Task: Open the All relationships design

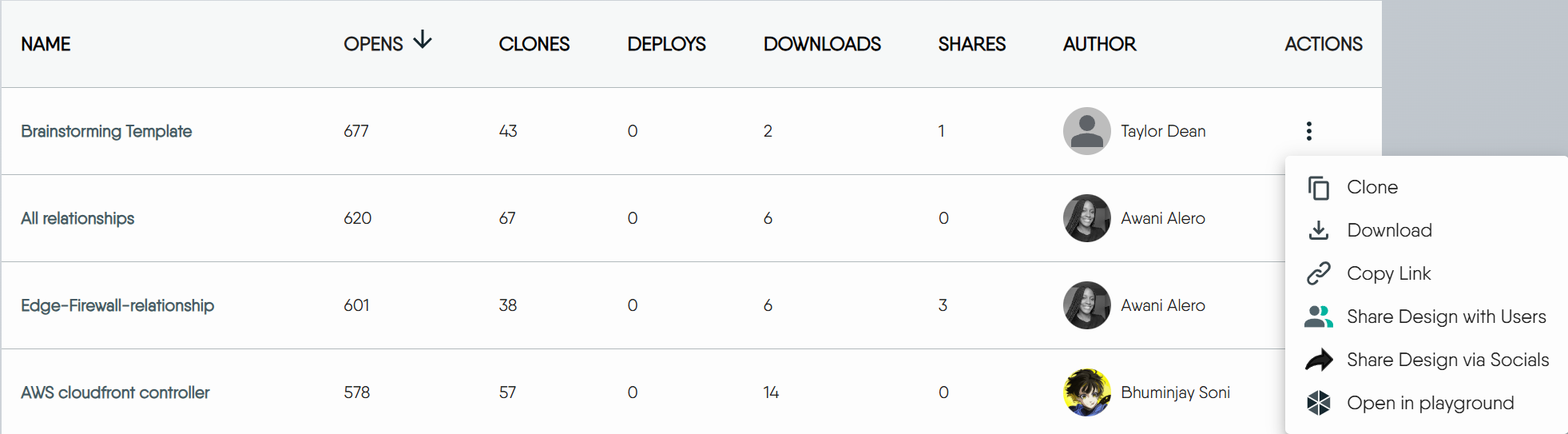Action: [x=77, y=218]
